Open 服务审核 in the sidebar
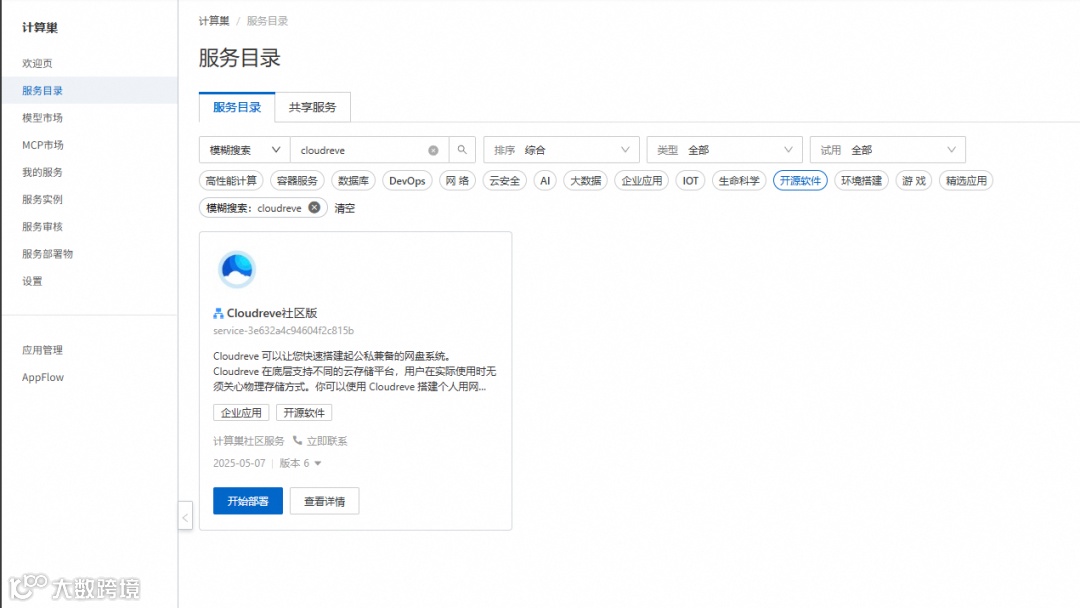 pyautogui.click(x=43, y=227)
